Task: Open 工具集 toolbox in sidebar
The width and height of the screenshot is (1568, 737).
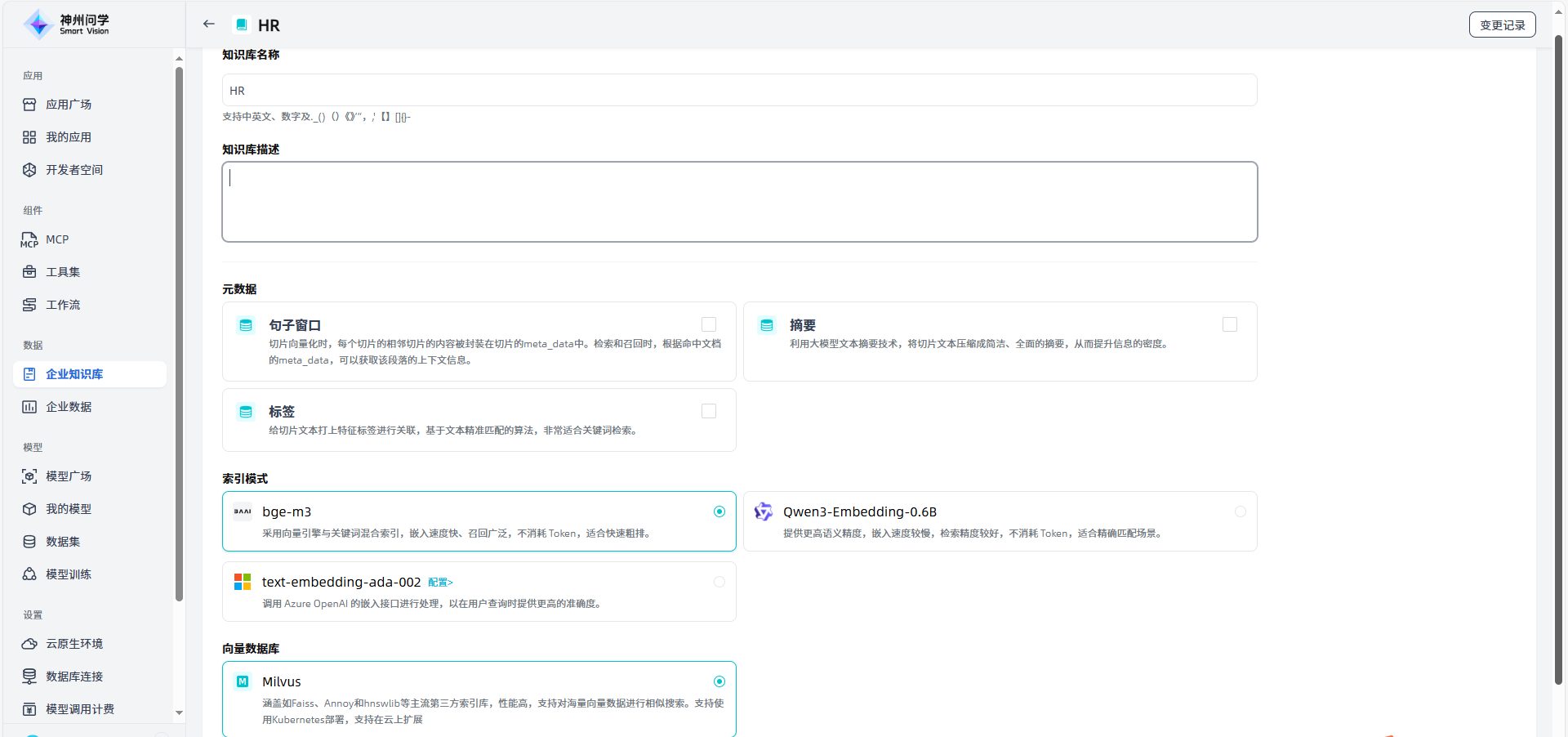Action: (63, 272)
